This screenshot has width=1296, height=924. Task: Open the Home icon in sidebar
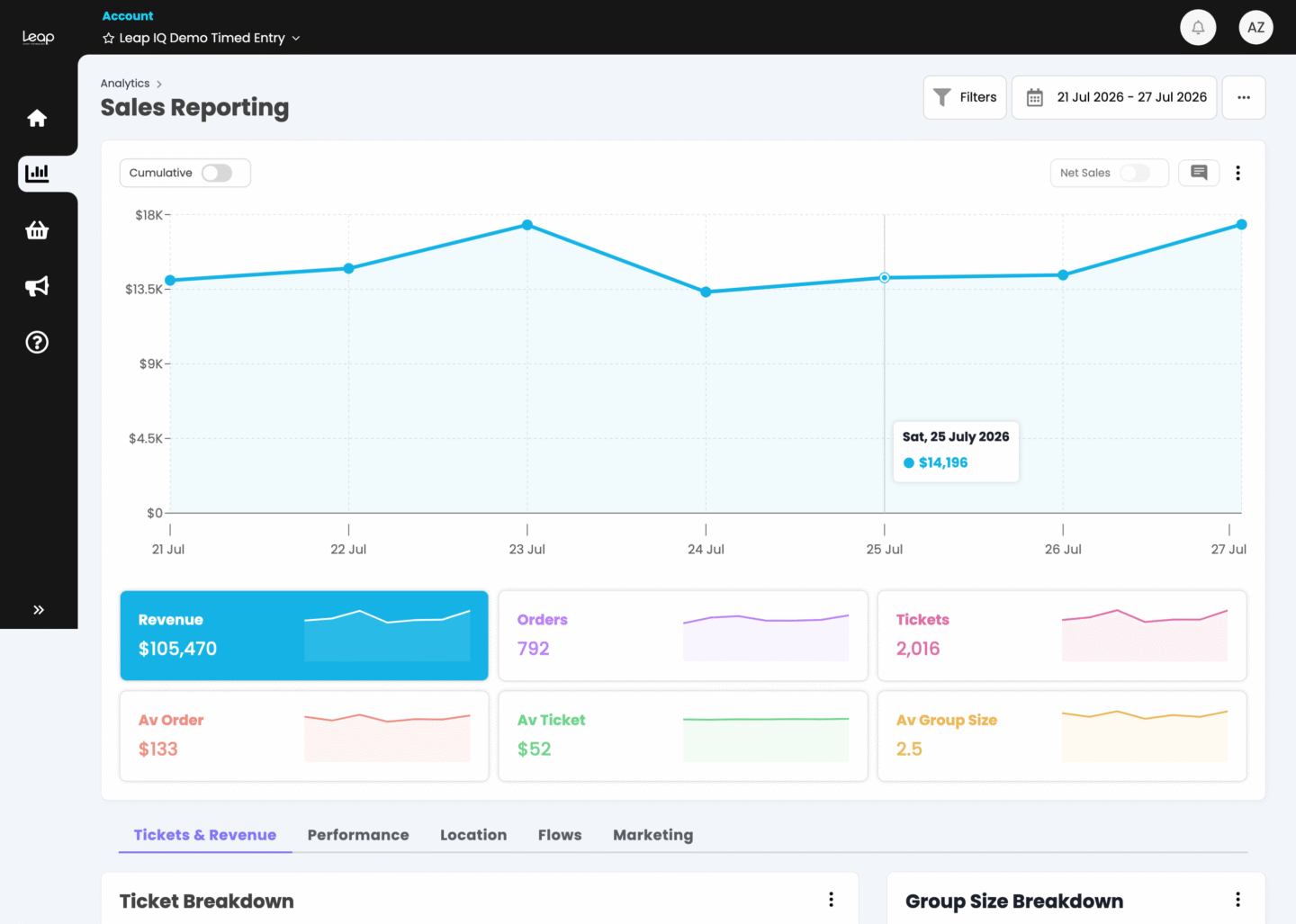[37, 118]
